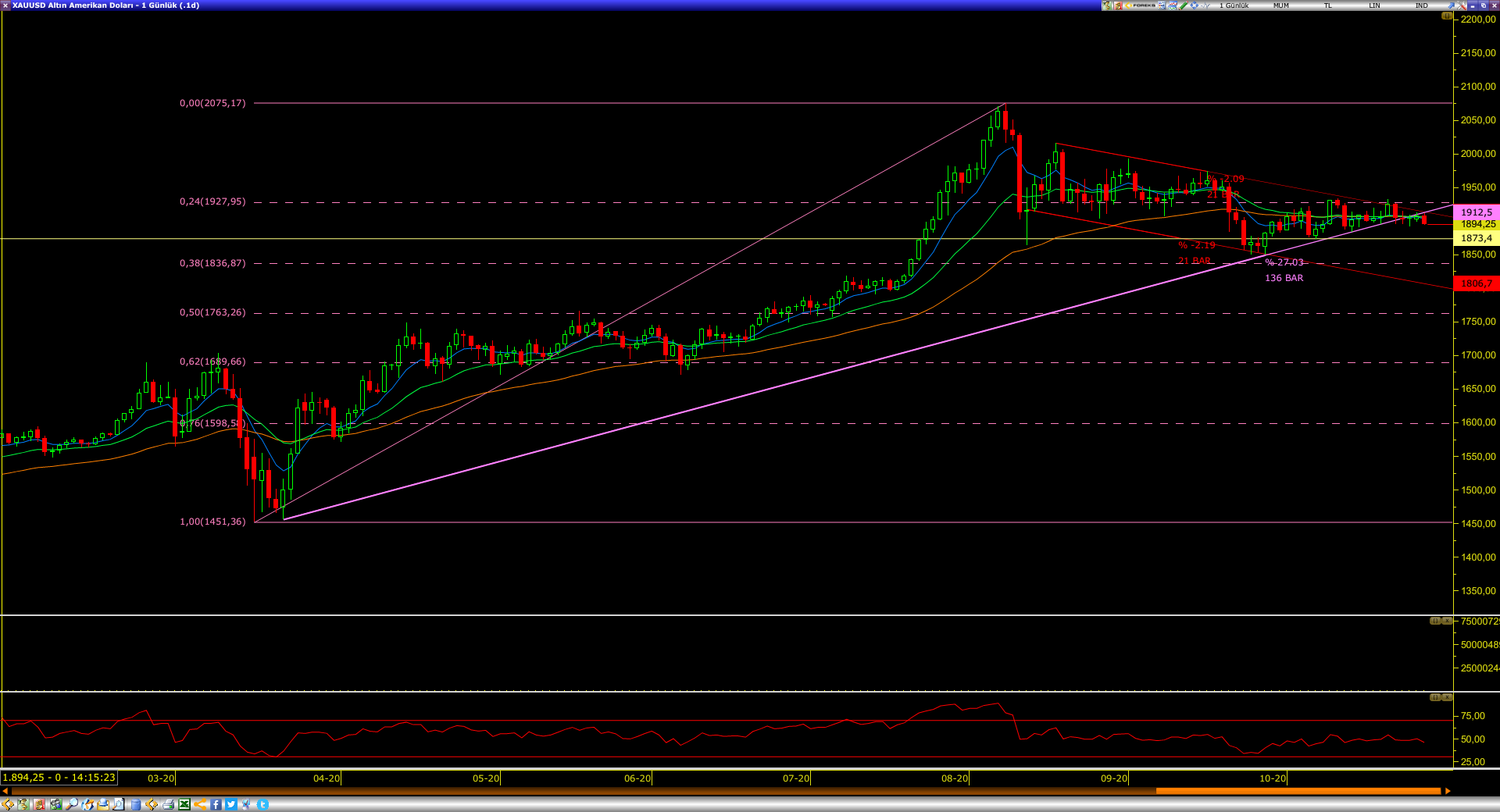1500x812 pixels.
Task: Click the pink 1912,5 price label
Action: coord(1476,212)
